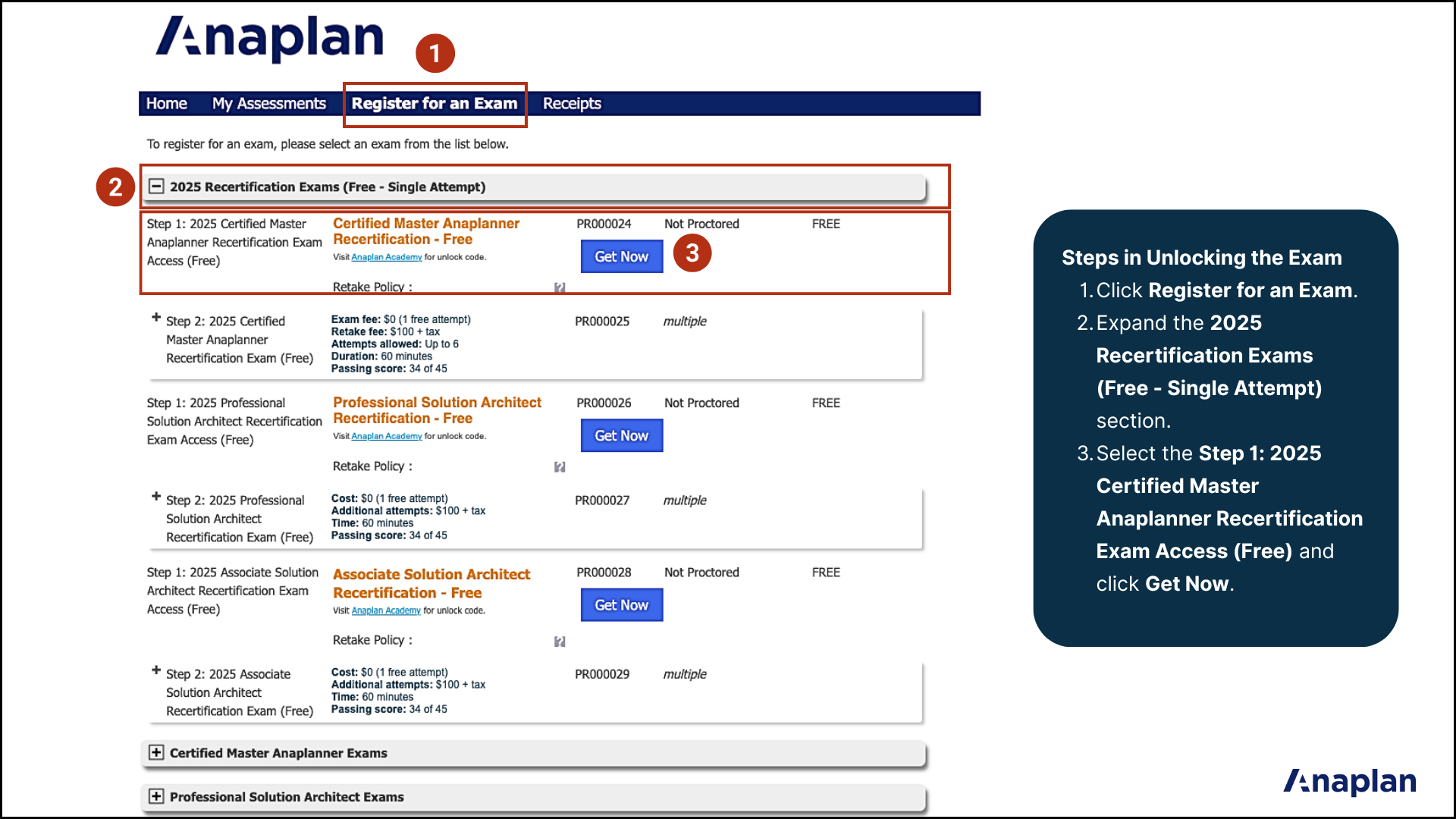Click exam code PR000026
The height and width of the screenshot is (819, 1456).
point(604,403)
